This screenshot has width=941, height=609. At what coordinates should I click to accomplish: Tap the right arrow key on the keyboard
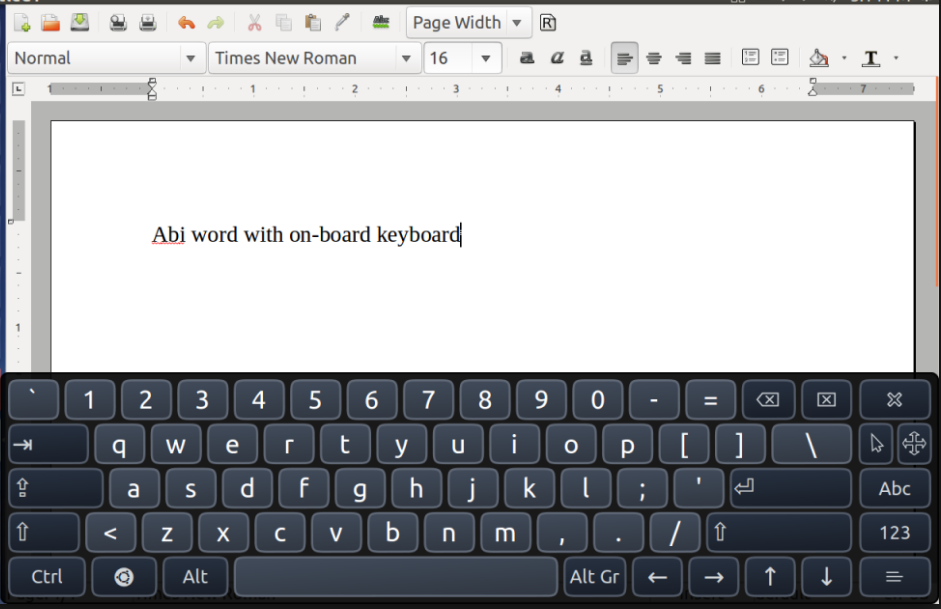(714, 577)
